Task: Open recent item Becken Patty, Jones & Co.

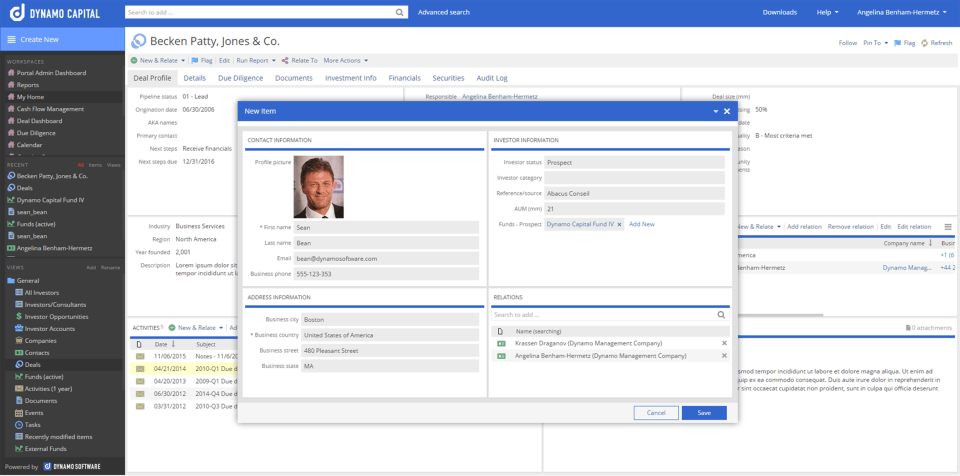Action: tap(52, 176)
